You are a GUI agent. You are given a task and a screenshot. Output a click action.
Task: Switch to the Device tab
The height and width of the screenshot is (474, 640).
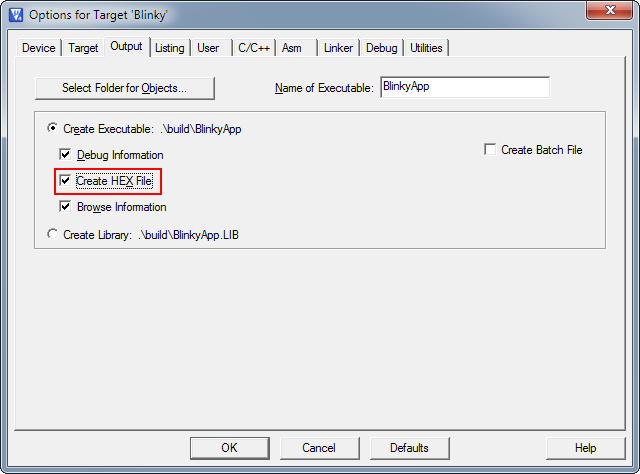pyautogui.click(x=38, y=48)
